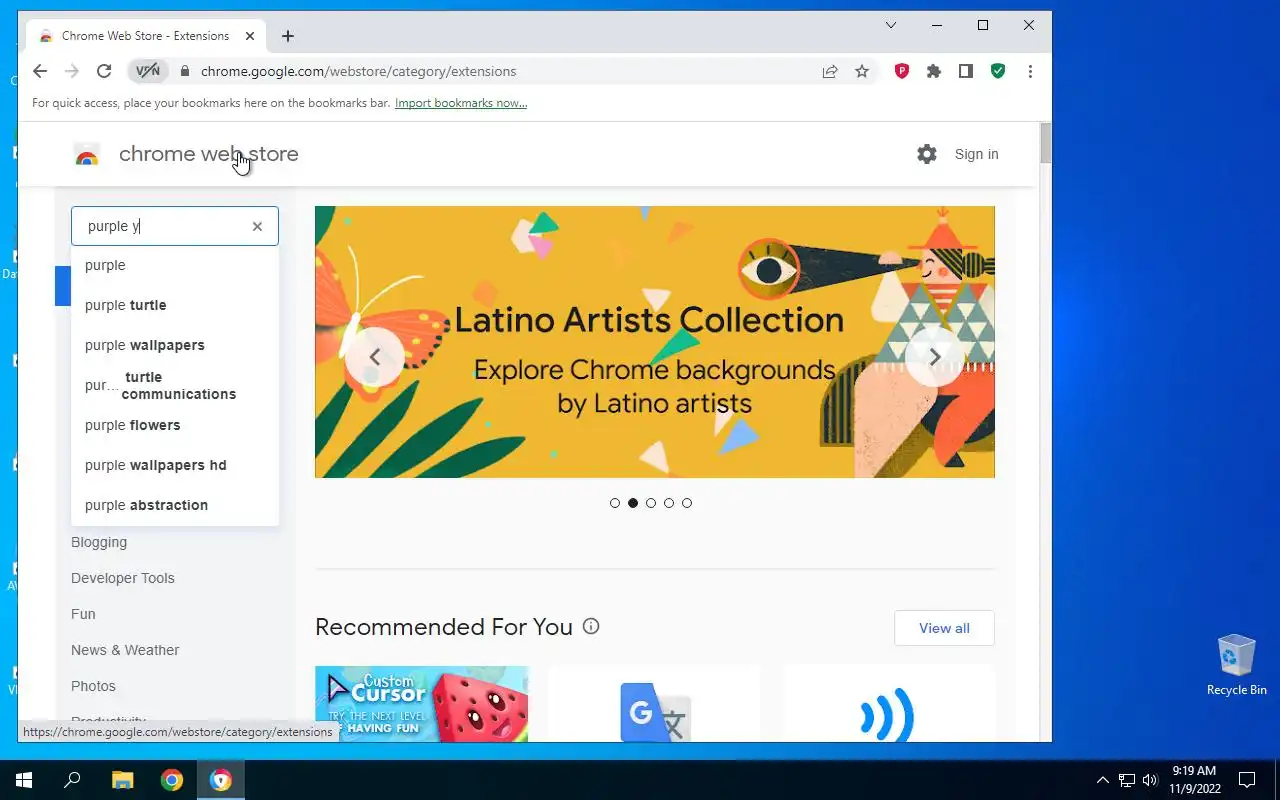The width and height of the screenshot is (1280, 800).
Task: Show hidden tray icons chevron
Action: tap(1103, 780)
